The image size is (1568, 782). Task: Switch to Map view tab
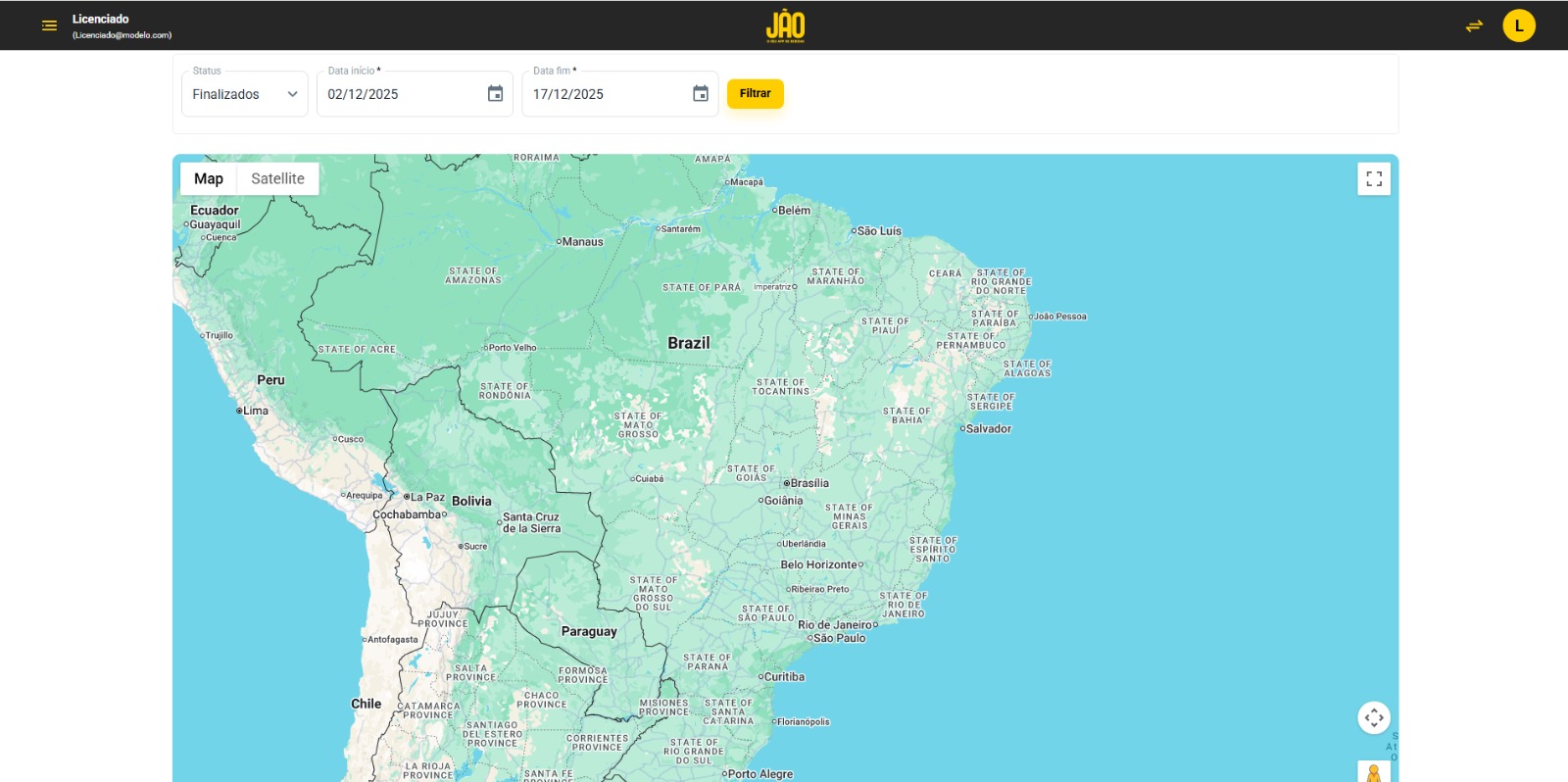click(x=209, y=178)
